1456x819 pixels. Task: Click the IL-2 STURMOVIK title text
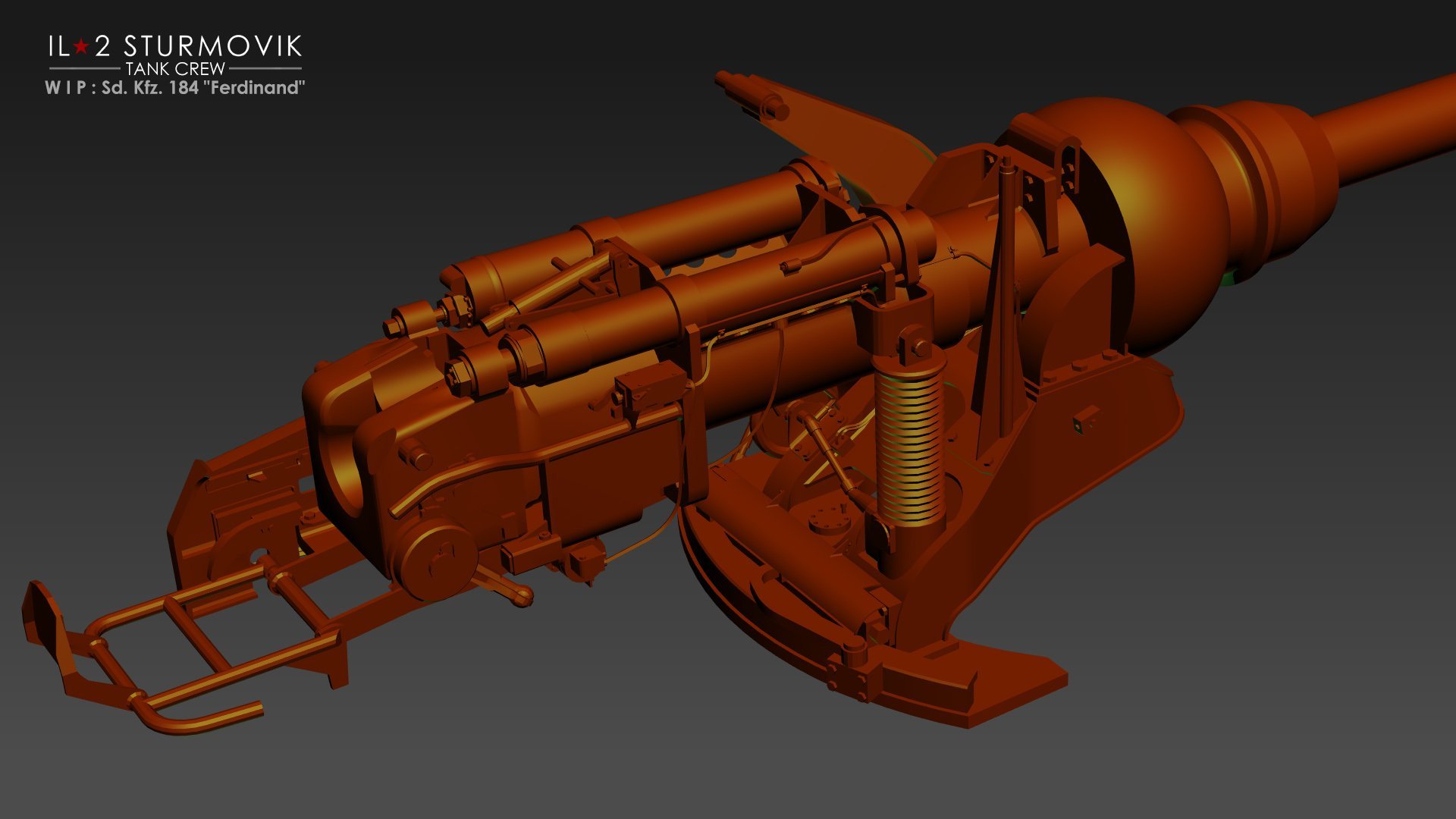point(175,46)
